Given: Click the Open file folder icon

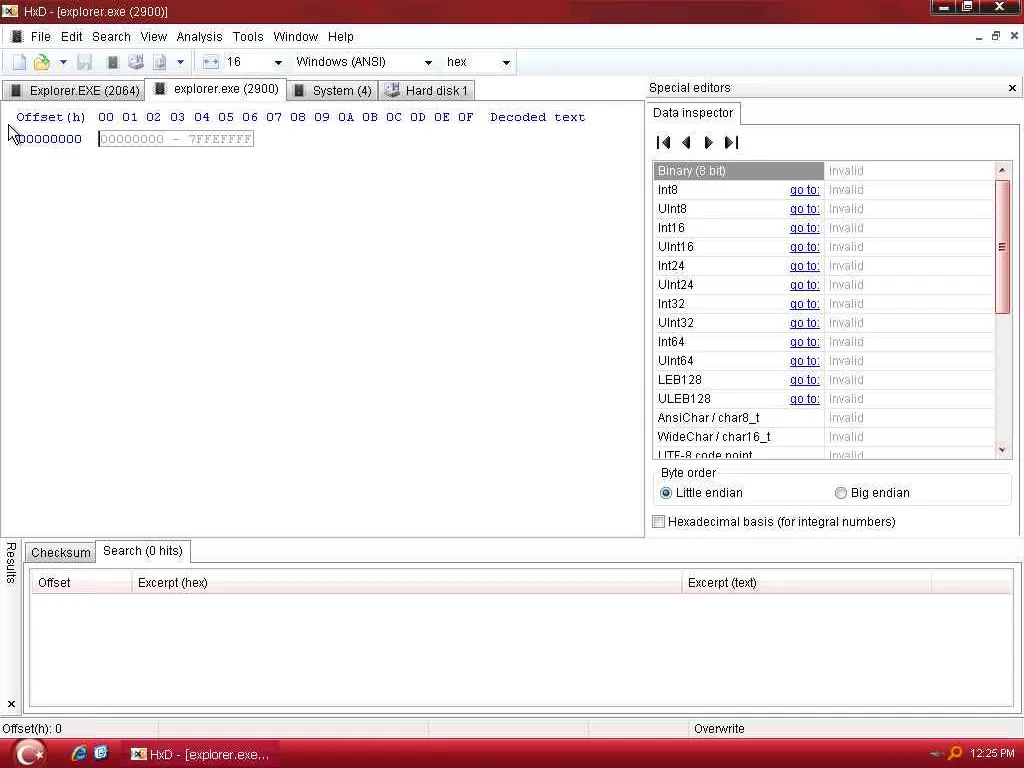Looking at the screenshot, I should coord(42,62).
